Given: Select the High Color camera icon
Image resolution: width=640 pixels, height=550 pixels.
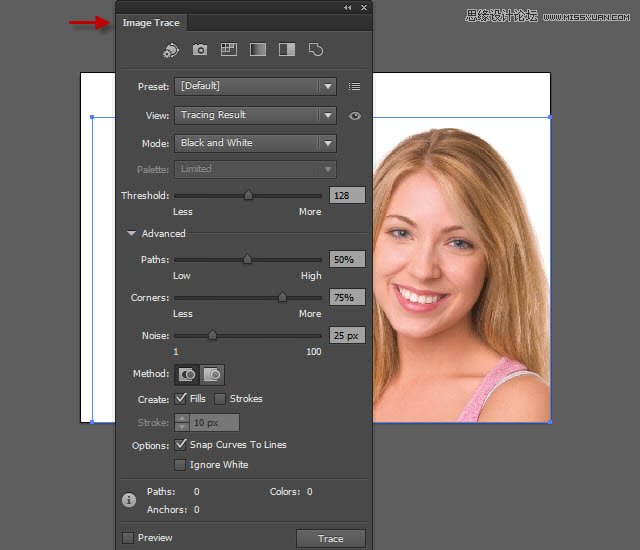Looking at the screenshot, I should point(200,49).
